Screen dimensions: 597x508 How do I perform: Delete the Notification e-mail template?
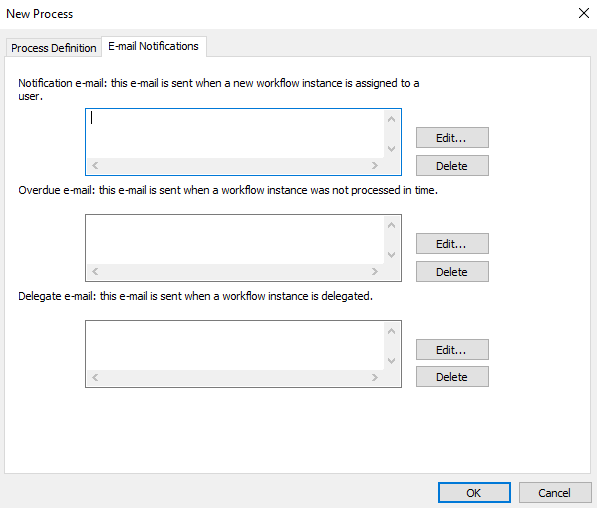coord(452,166)
